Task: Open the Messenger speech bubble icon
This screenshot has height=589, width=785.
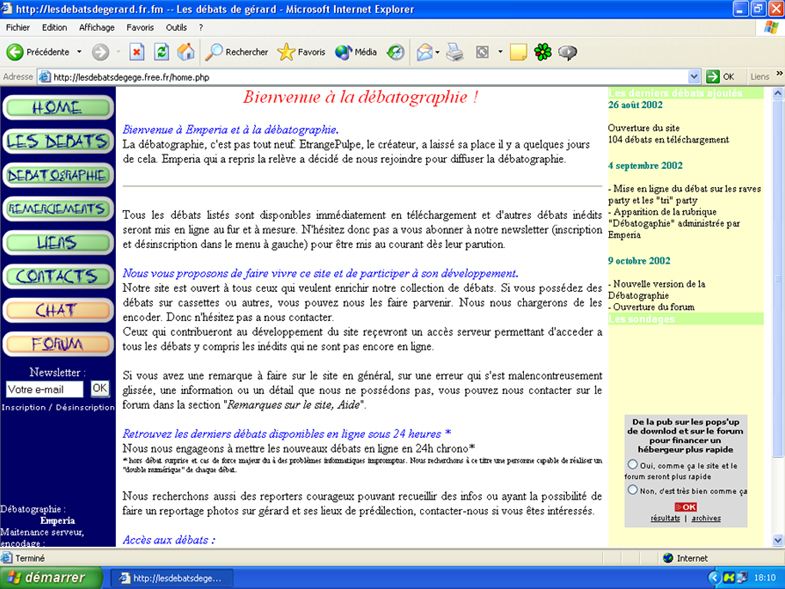Action: click(567, 52)
